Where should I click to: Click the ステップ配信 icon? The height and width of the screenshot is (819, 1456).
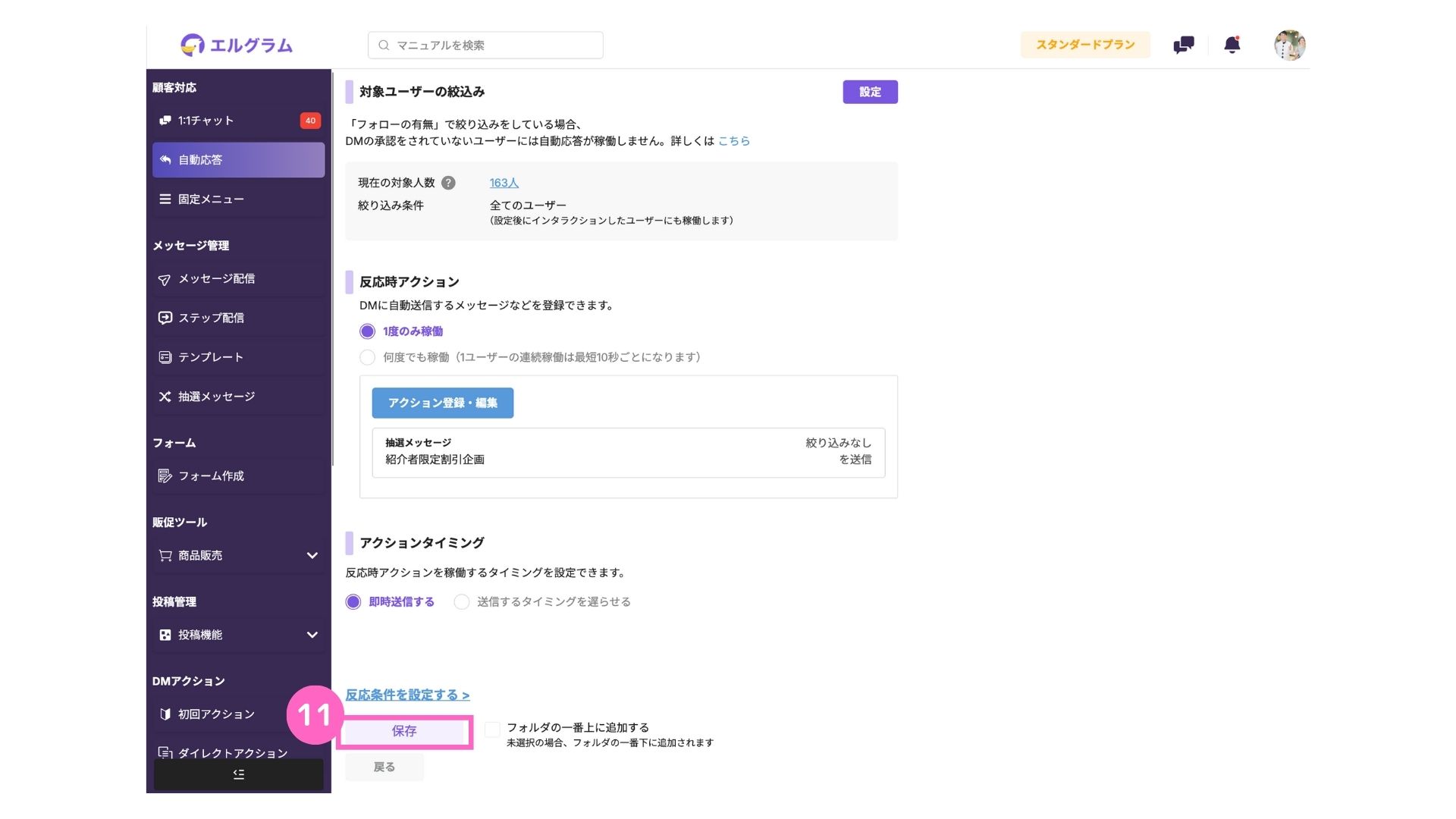(x=165, y=318)
